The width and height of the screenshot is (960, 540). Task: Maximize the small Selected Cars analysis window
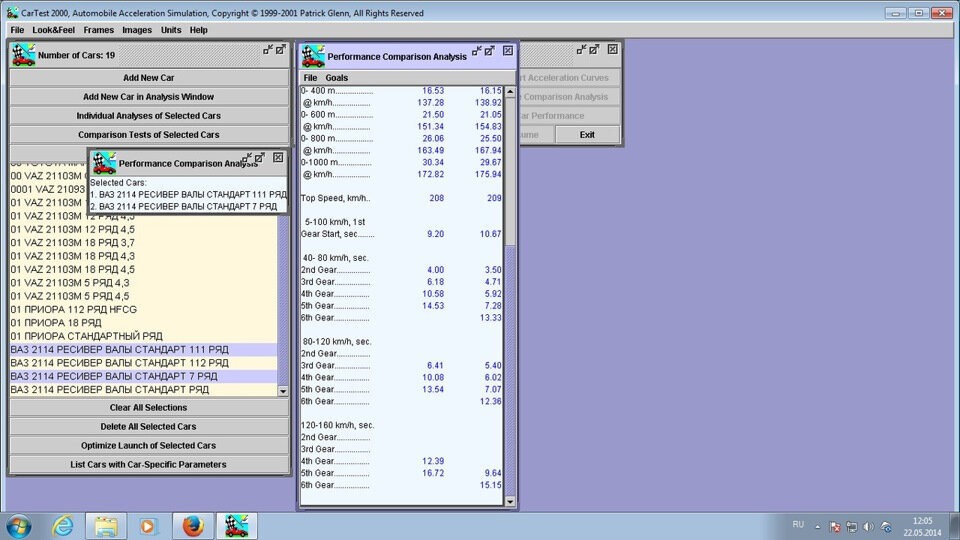pos(260,158)
